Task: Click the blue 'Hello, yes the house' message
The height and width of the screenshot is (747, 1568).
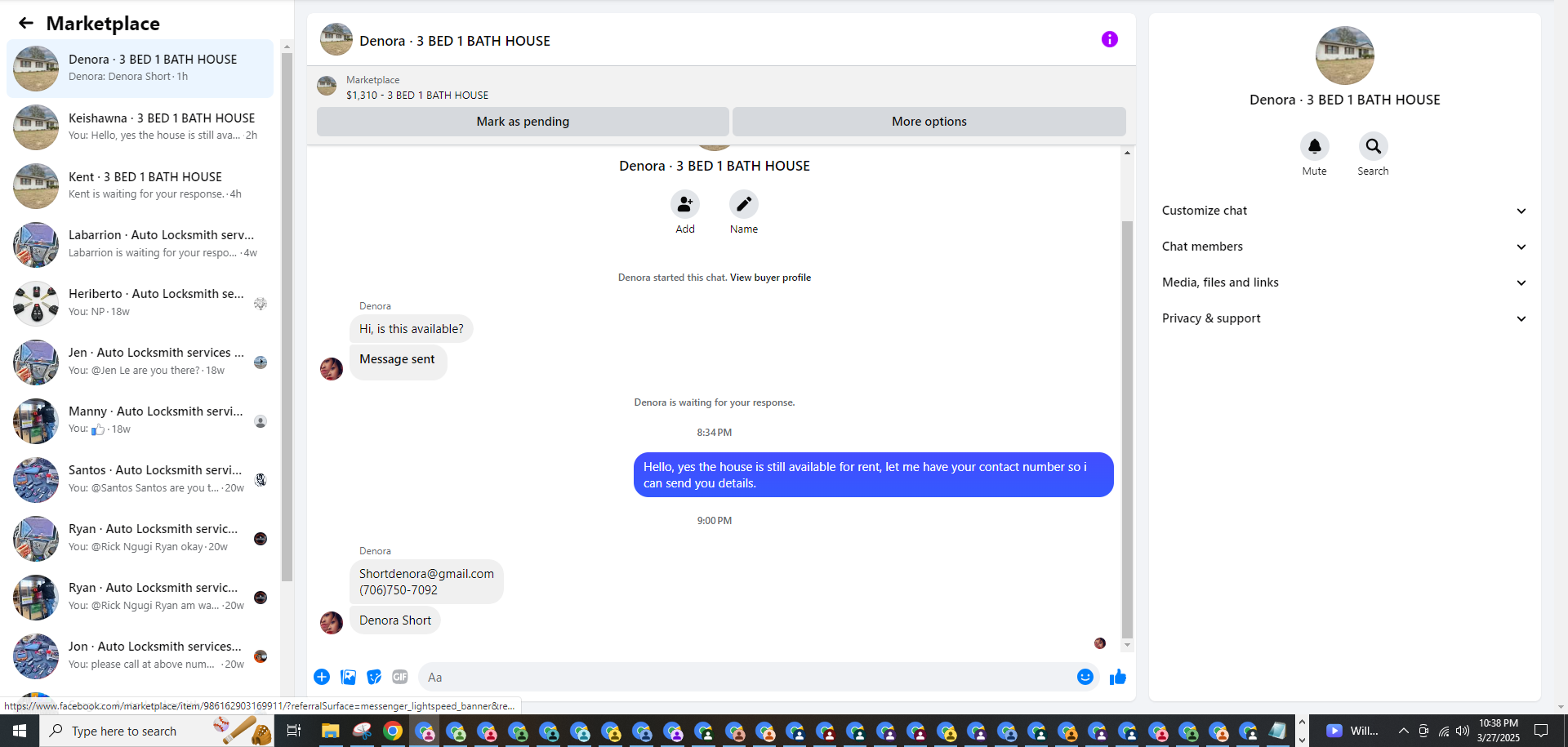Action: click(x=873, y=475)
